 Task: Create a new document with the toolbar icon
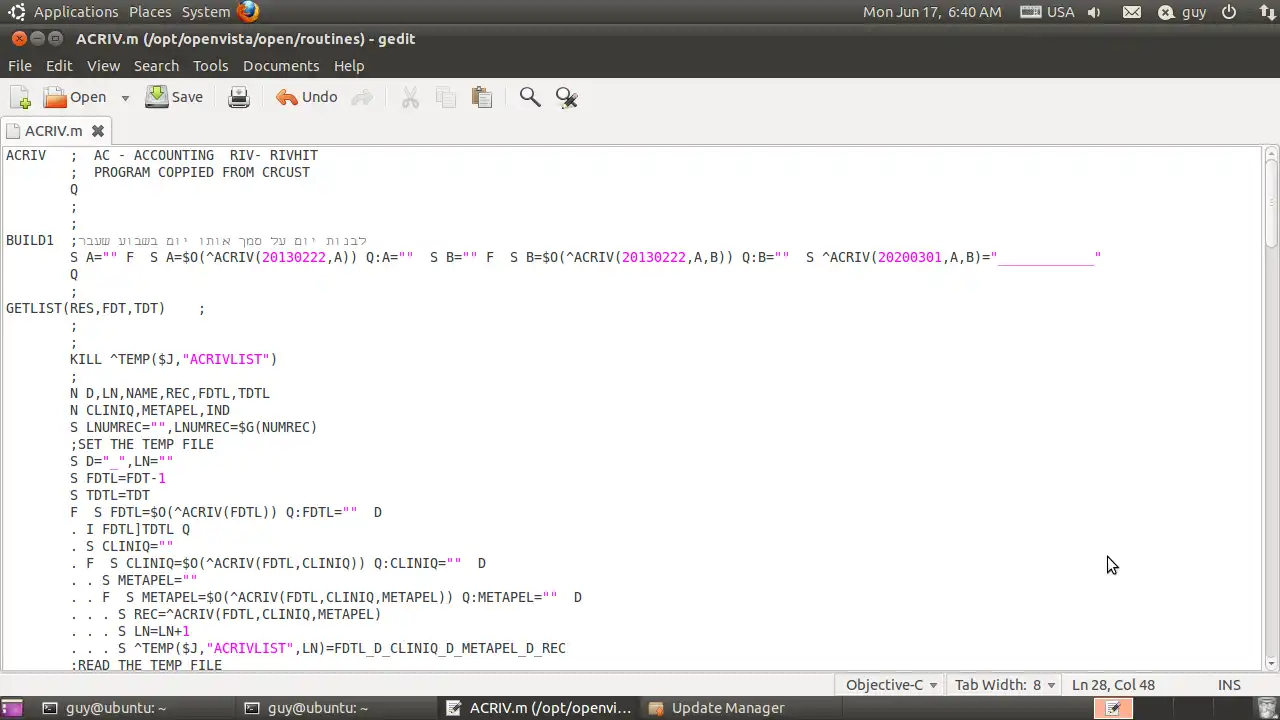(x=20, y=97)
